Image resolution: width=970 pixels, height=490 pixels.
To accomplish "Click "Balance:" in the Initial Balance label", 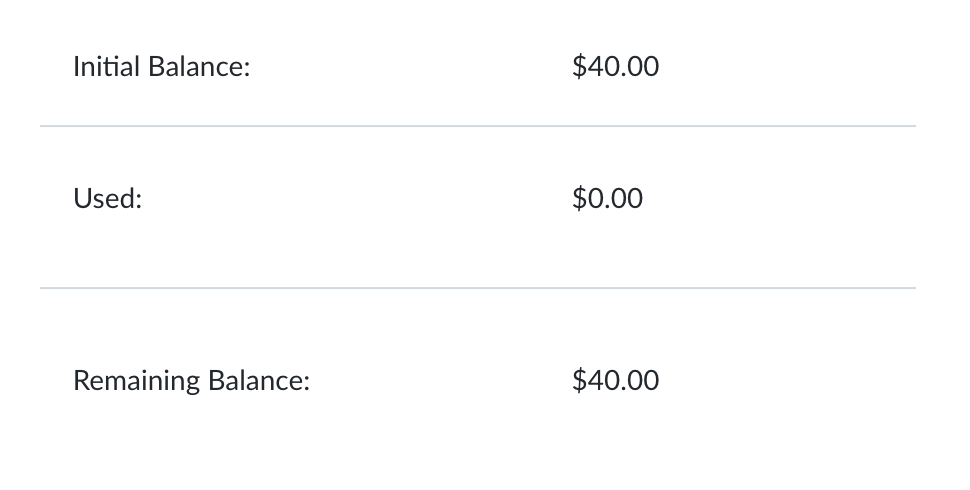I will [x=199, y=68].
